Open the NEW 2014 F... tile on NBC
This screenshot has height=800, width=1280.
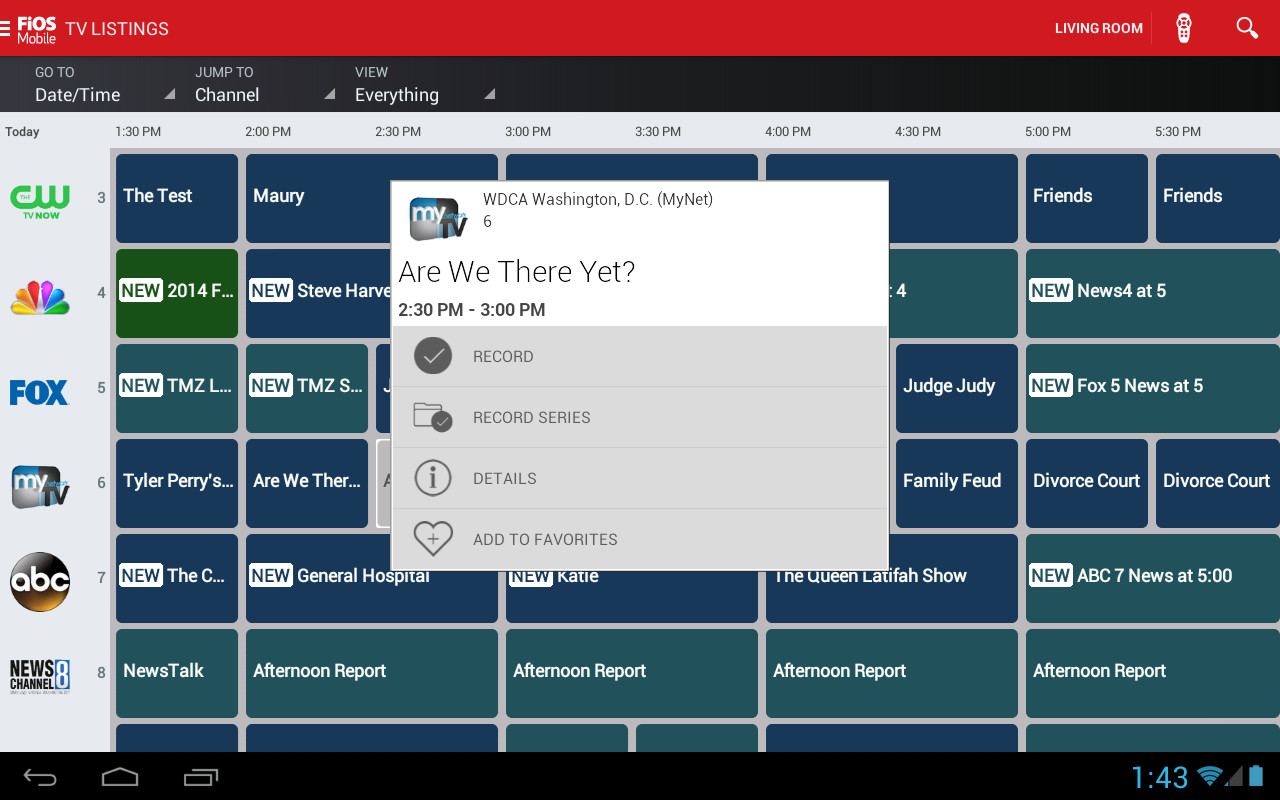click(177, 293)
